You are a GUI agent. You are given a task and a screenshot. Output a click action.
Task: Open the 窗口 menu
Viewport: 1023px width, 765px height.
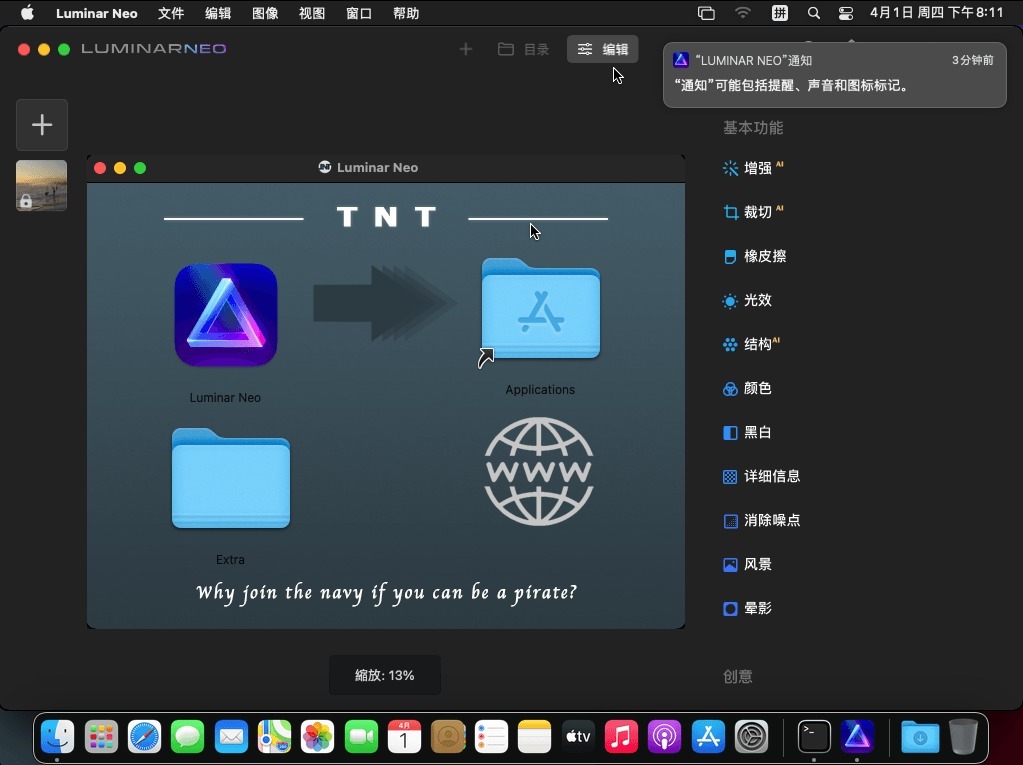click(x=359, y=13)
